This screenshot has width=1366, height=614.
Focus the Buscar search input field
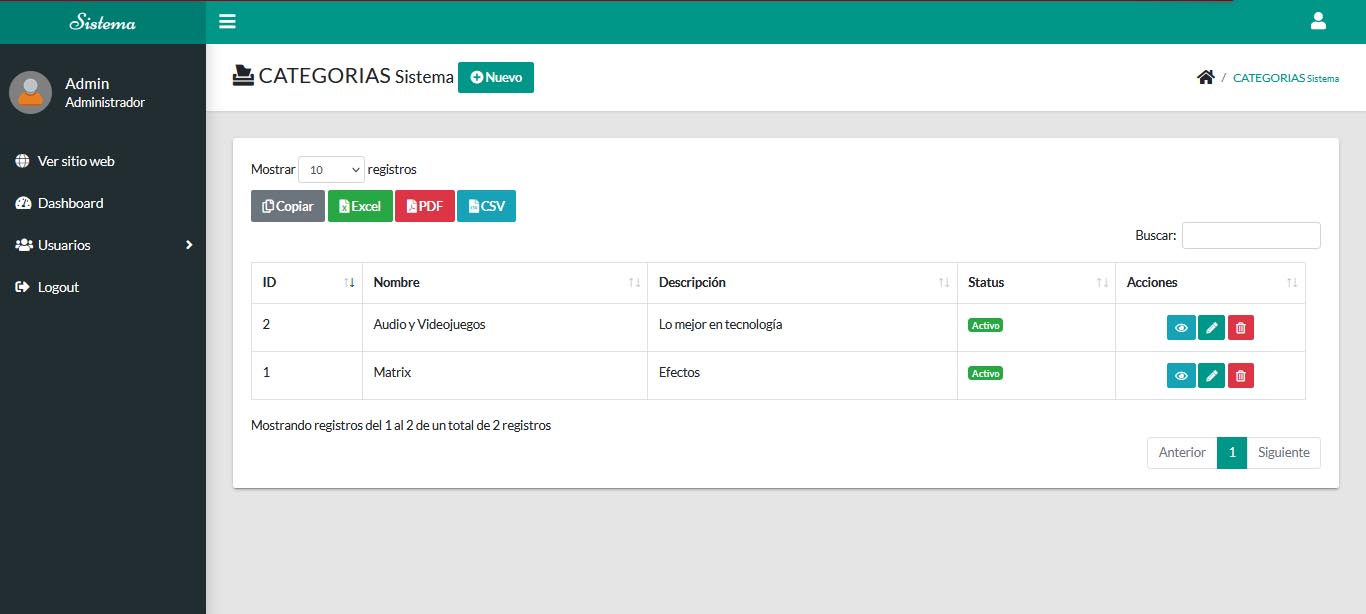(1250, 235)
